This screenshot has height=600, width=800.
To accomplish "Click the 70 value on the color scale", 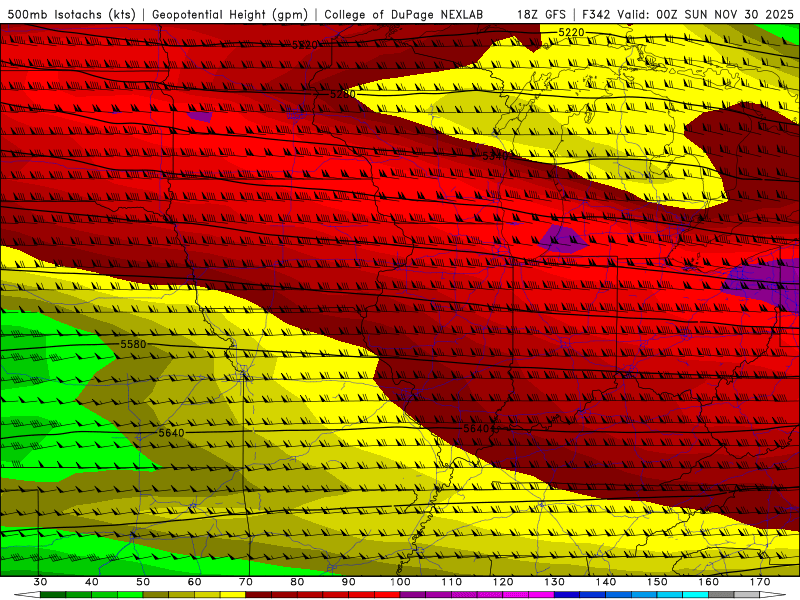I will point(246,582).
